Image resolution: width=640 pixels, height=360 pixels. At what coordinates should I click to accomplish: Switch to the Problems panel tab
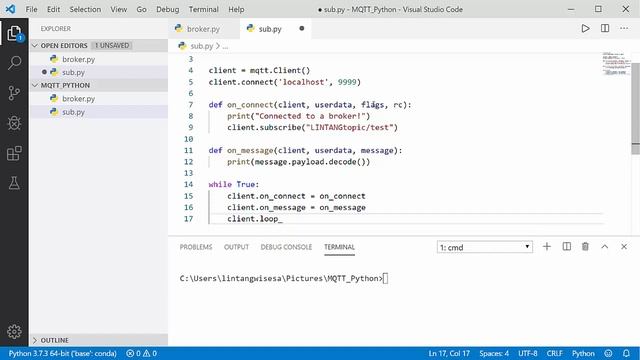click(x=196, y=247)
